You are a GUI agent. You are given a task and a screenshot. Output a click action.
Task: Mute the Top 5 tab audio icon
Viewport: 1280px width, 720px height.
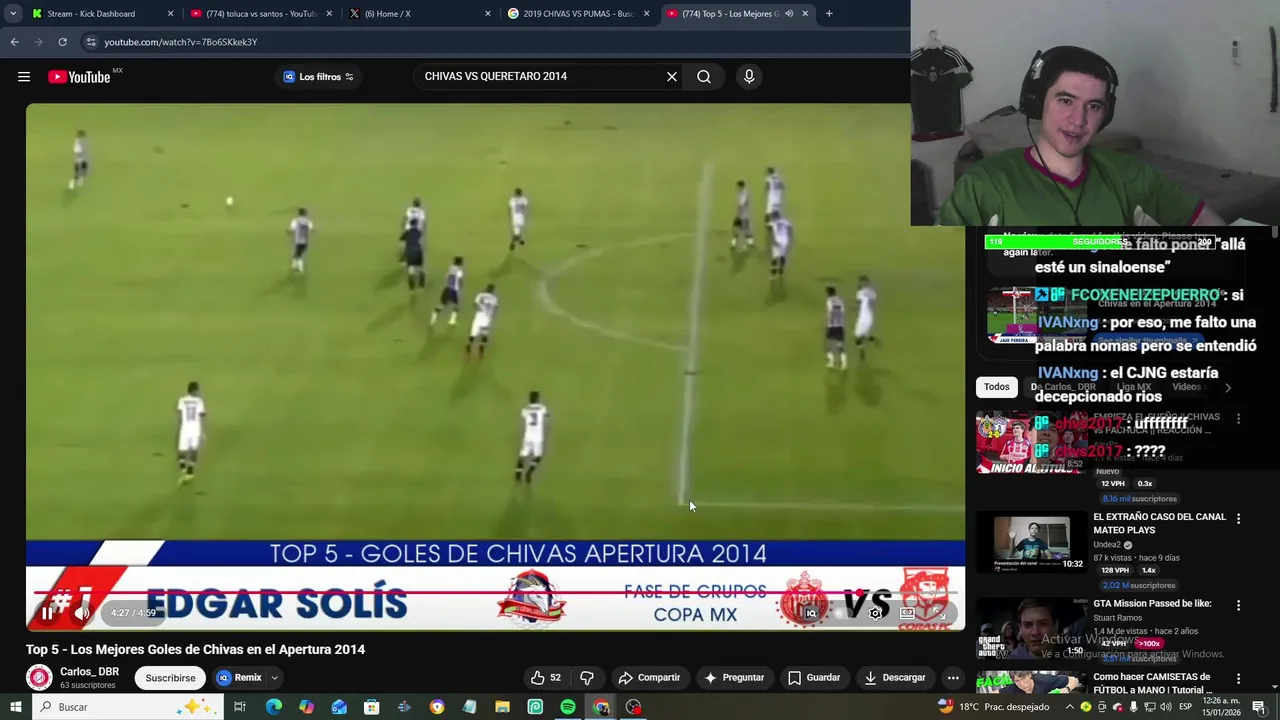pos(789,14)
